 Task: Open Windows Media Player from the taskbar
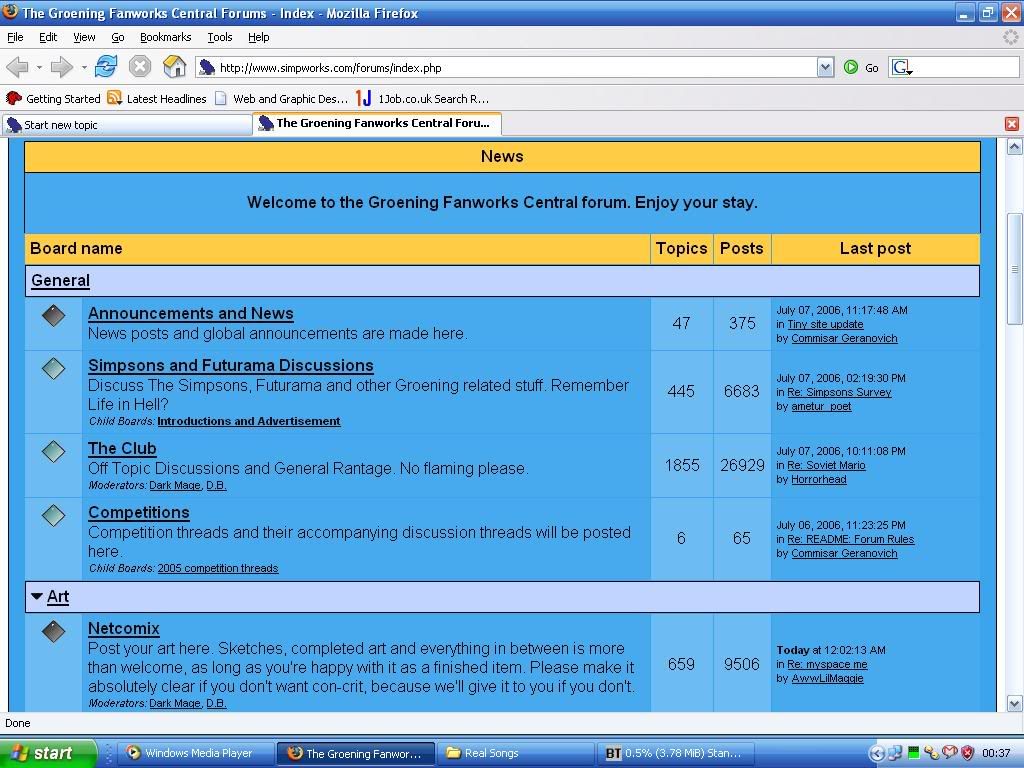[x=188, y=753]
